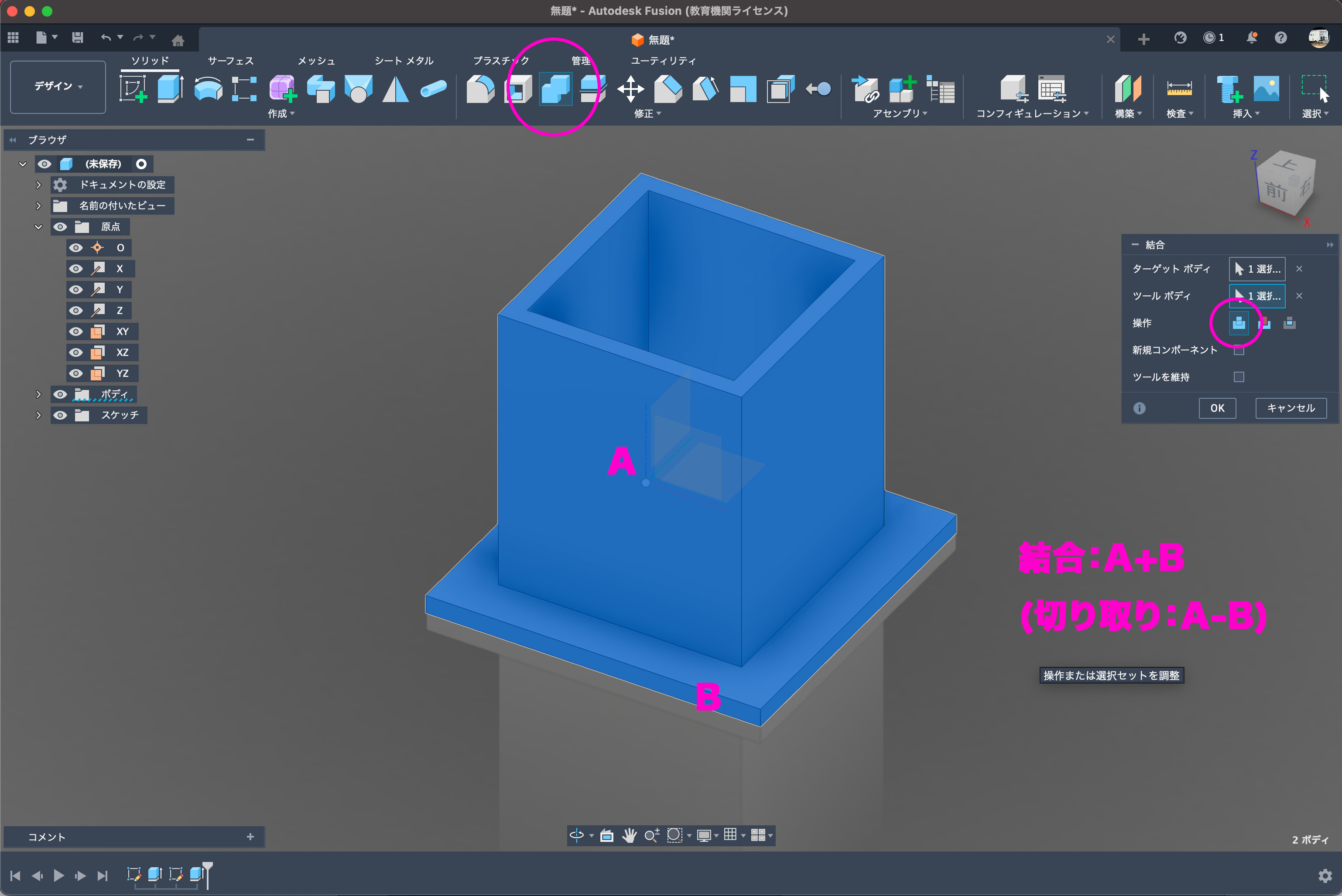Image resolution: width=1342 pixels, height=896 pixels.
Task: Expand the ボディ folder in browser
Action: (38, 394)
